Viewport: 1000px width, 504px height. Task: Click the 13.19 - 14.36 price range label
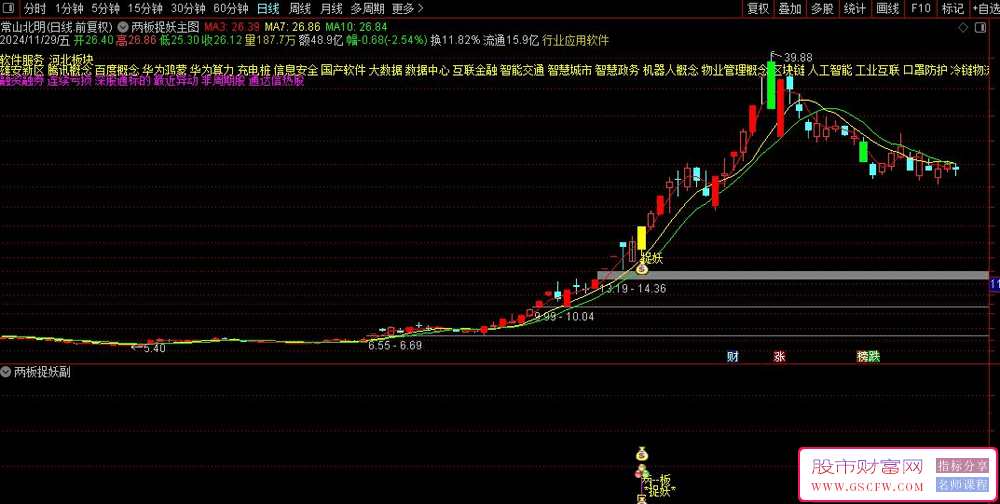tap(633, 288)
